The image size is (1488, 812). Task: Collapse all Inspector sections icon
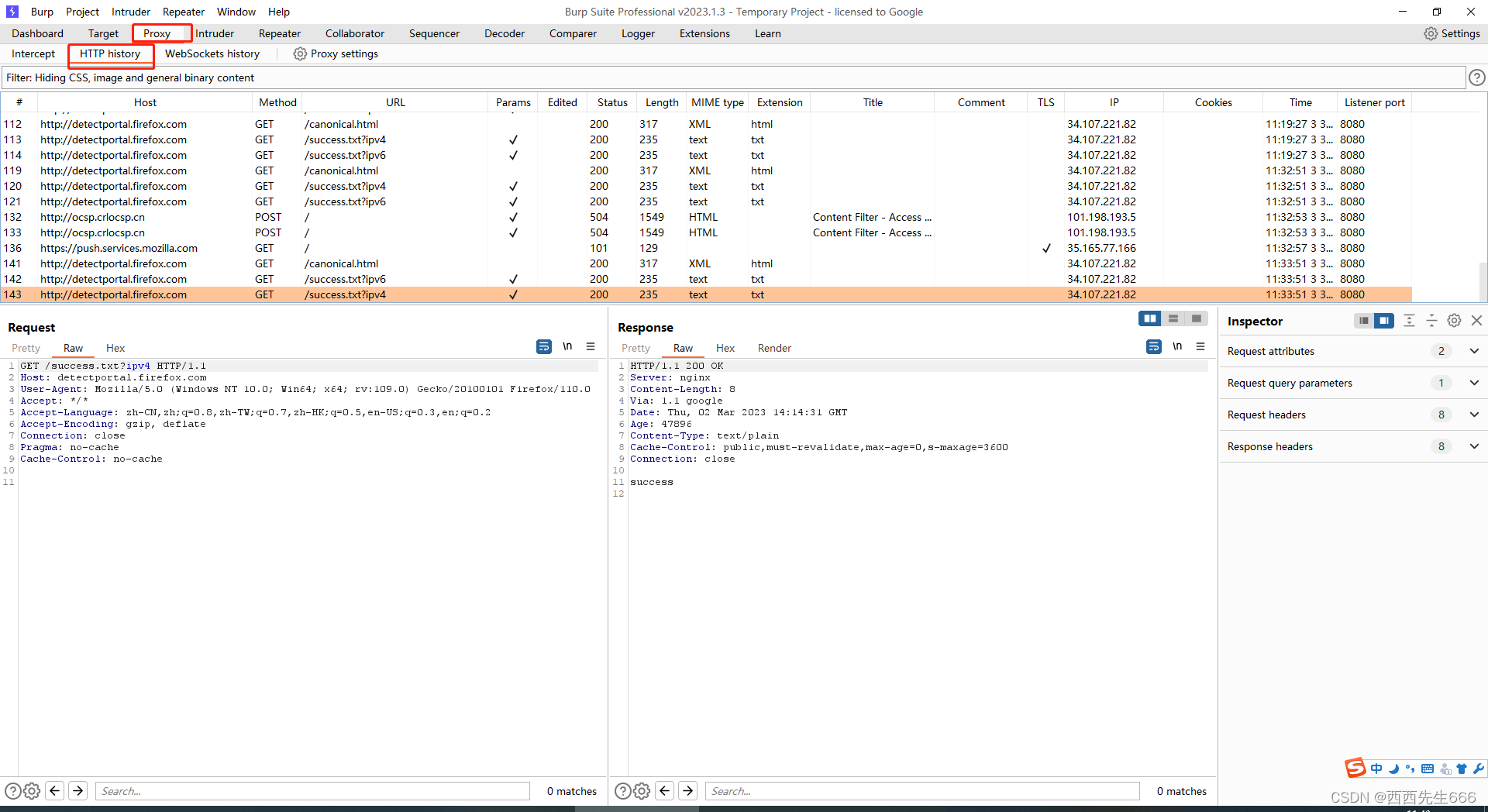1432,321
